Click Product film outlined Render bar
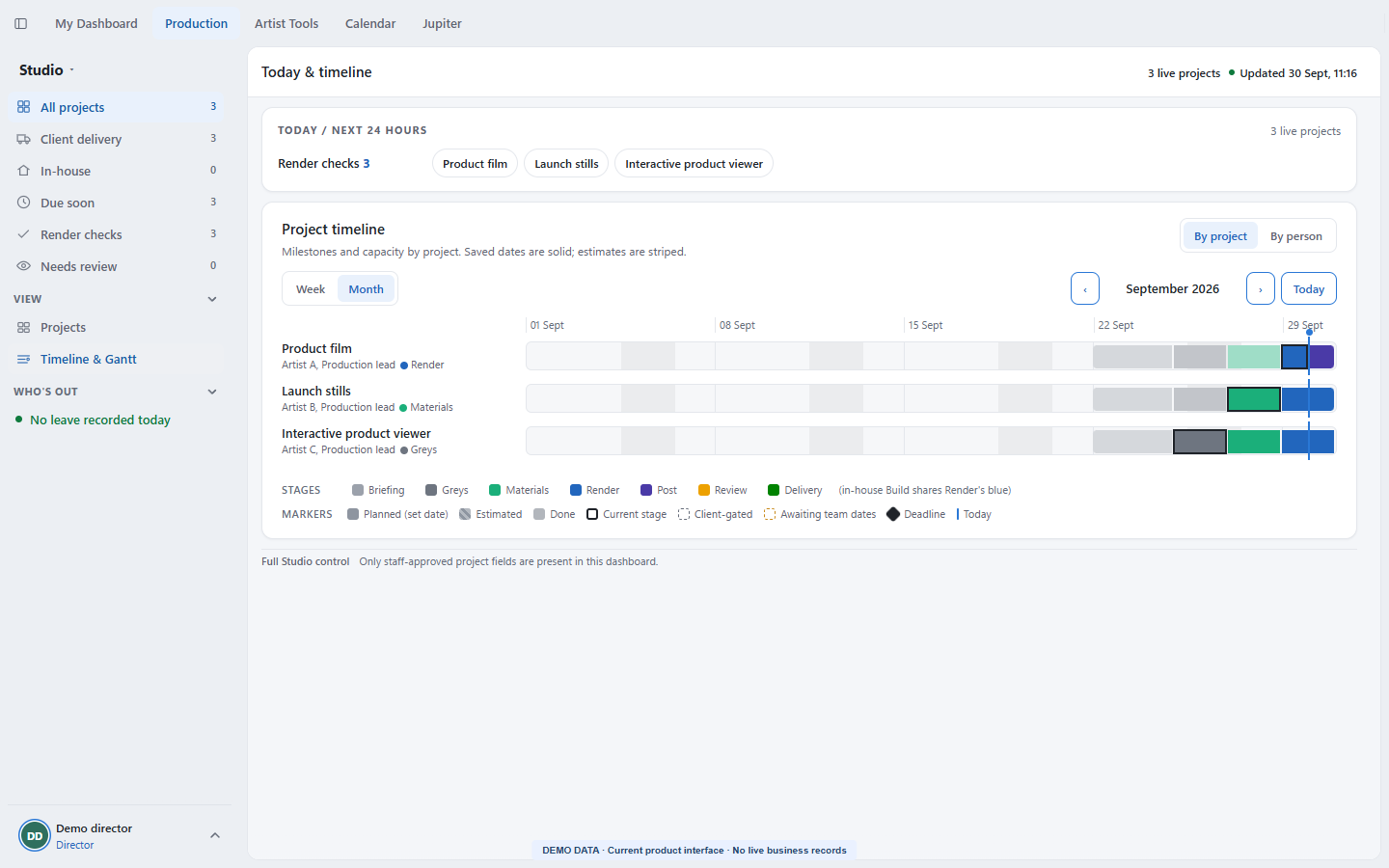This screenshot has width=1389, height=868. pos(1294,357)
